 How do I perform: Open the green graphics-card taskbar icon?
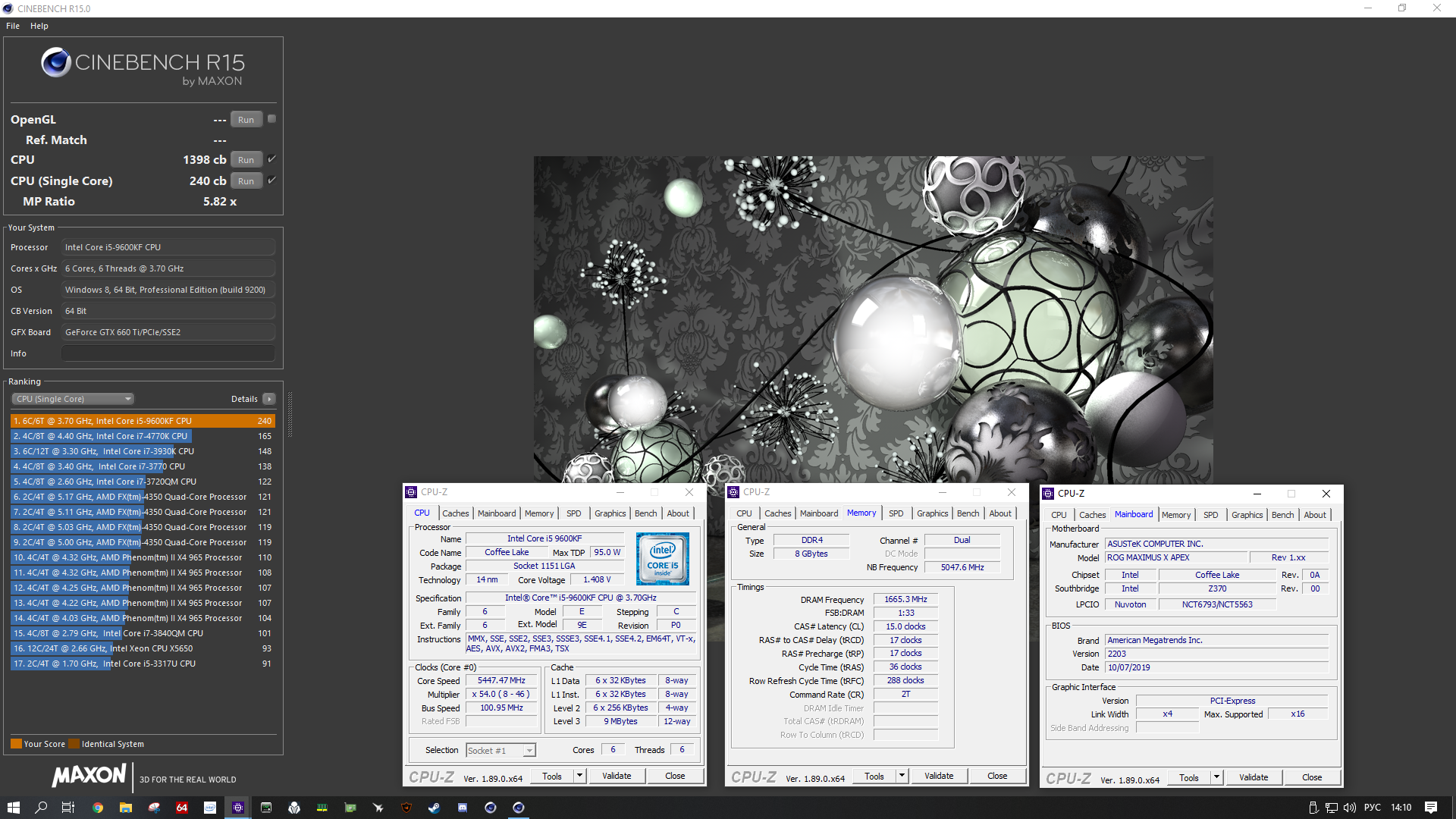pyautogui.click(x=350, y=808)
